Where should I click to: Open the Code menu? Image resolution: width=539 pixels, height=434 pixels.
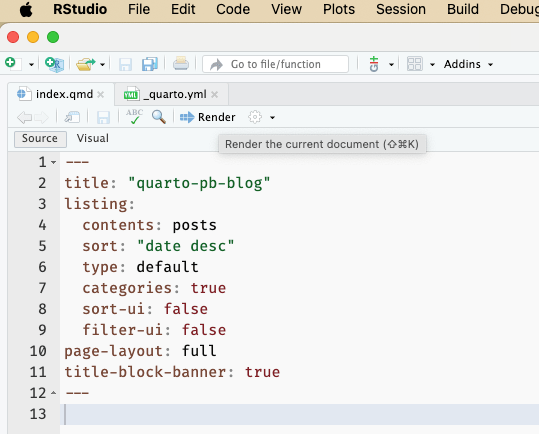pos(233,9)
